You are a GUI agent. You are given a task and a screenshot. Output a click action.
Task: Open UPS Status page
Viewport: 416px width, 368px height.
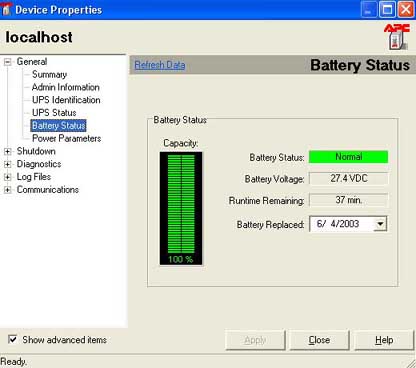tap(54, 113)
